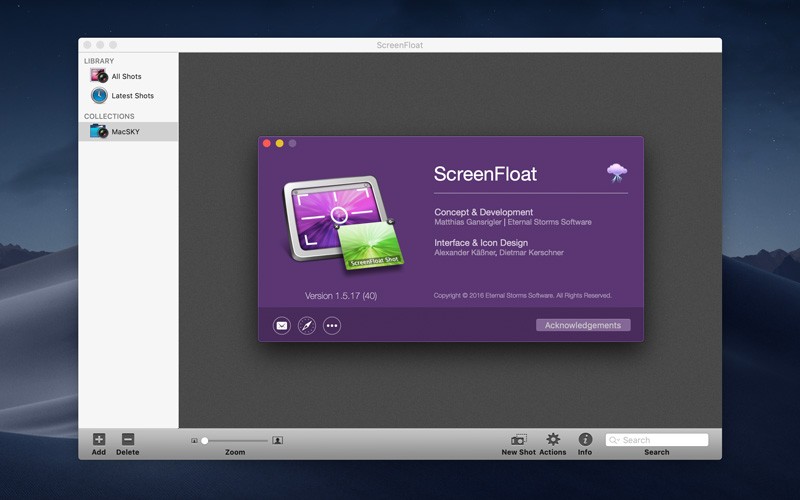Click Alexander Käßner, Dietmar Kerschner credit text
Viewport: 800px width, 500px height.
[x=499, y=253]
